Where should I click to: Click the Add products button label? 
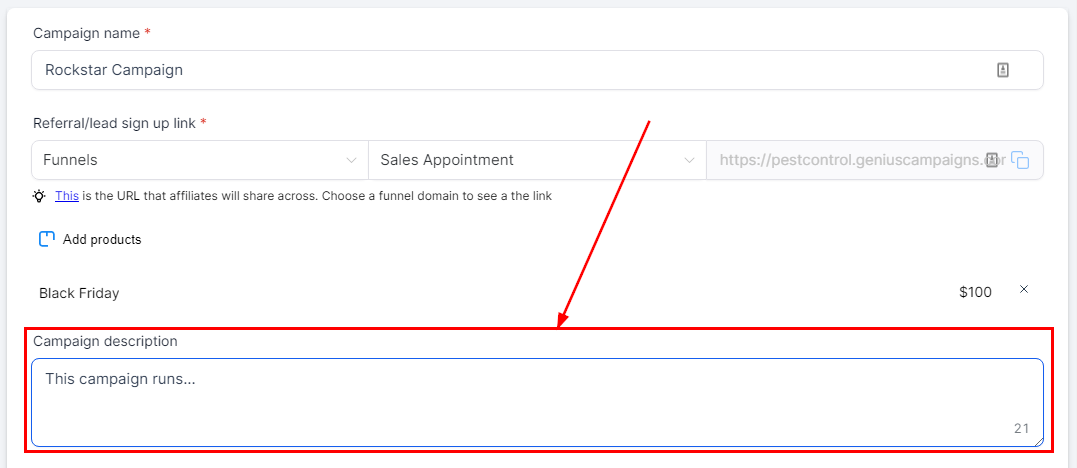102,240
